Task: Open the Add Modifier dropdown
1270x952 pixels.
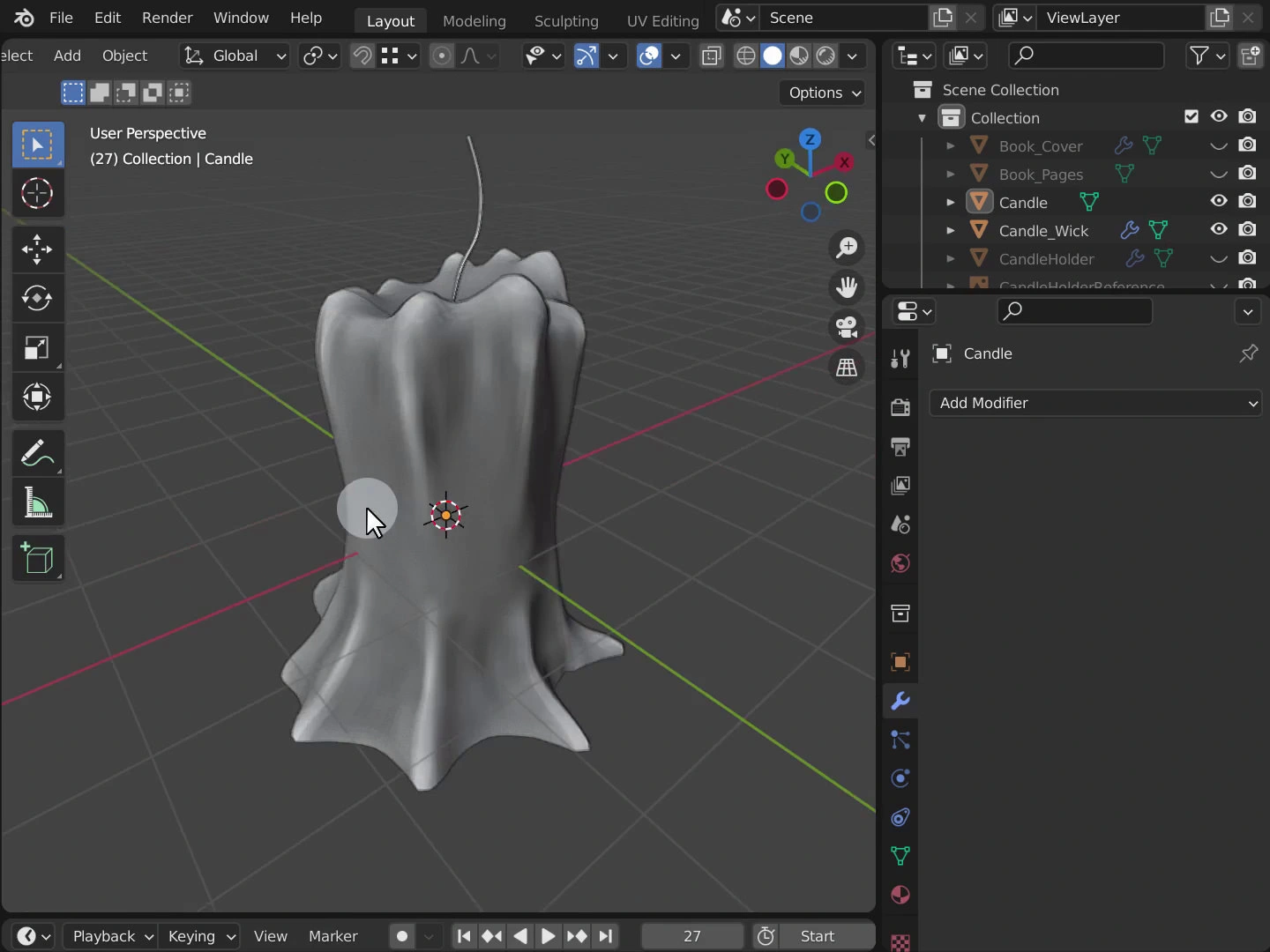Action: [1095, 403]
